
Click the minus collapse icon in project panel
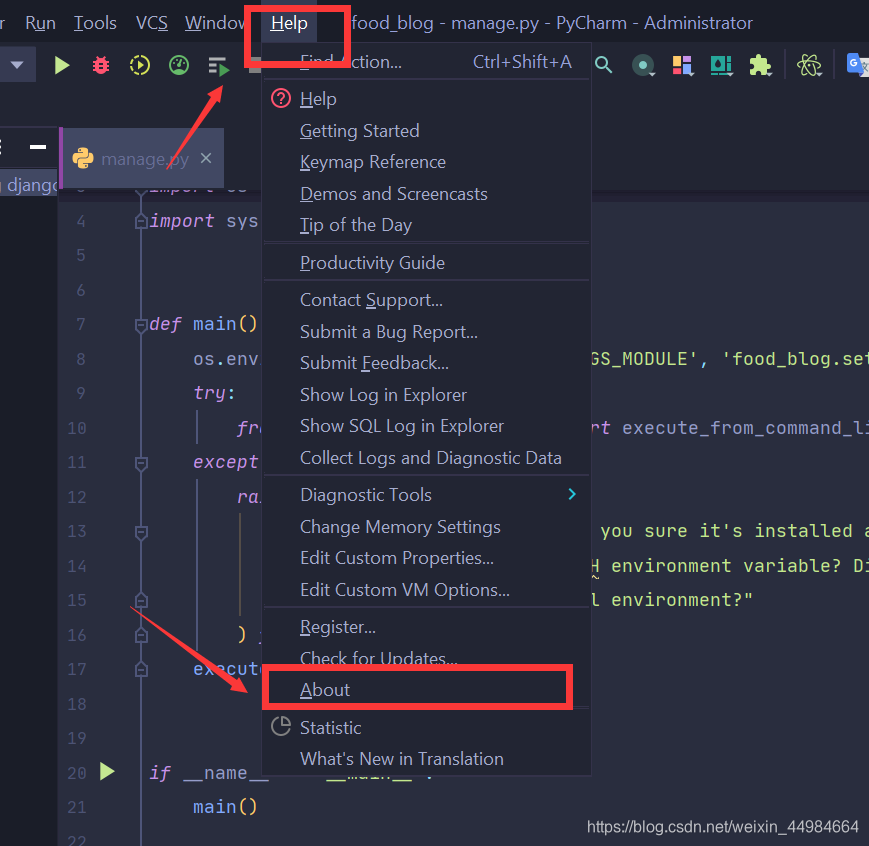coord(38,147)
